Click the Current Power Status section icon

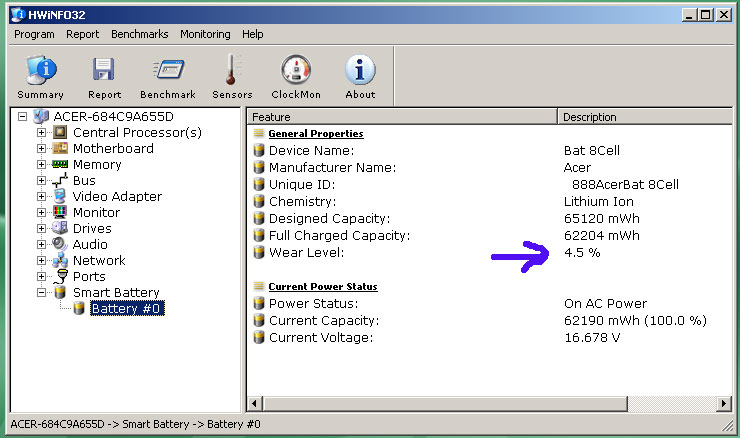pos(258,286)
